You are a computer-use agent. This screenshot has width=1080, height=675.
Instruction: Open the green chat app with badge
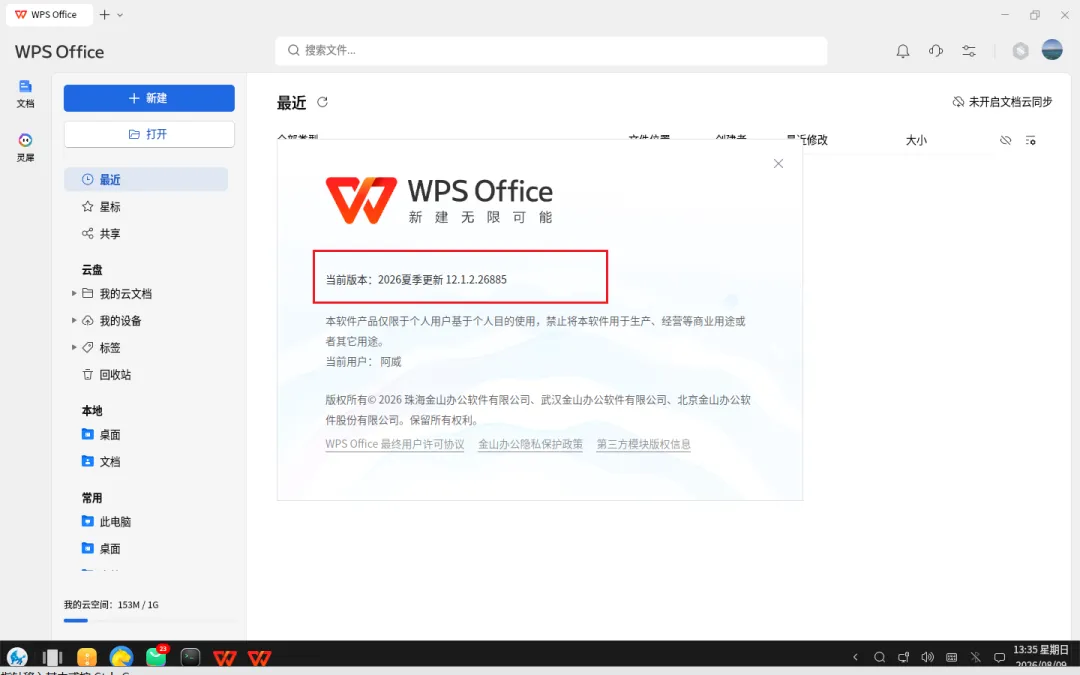click(x=156, y=656)
